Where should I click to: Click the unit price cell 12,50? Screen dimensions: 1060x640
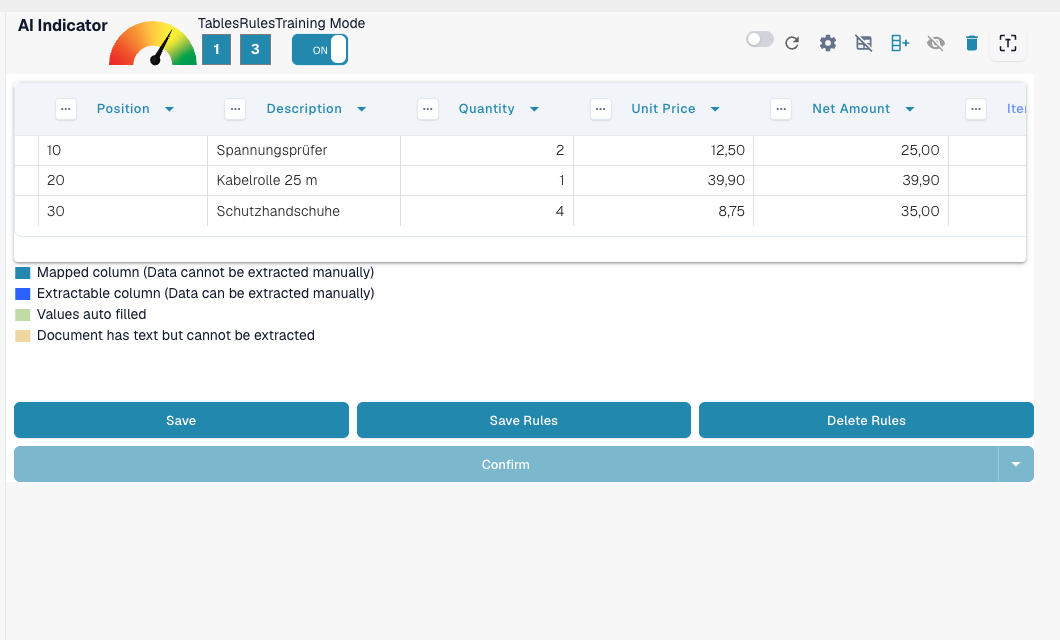(664, 150)
